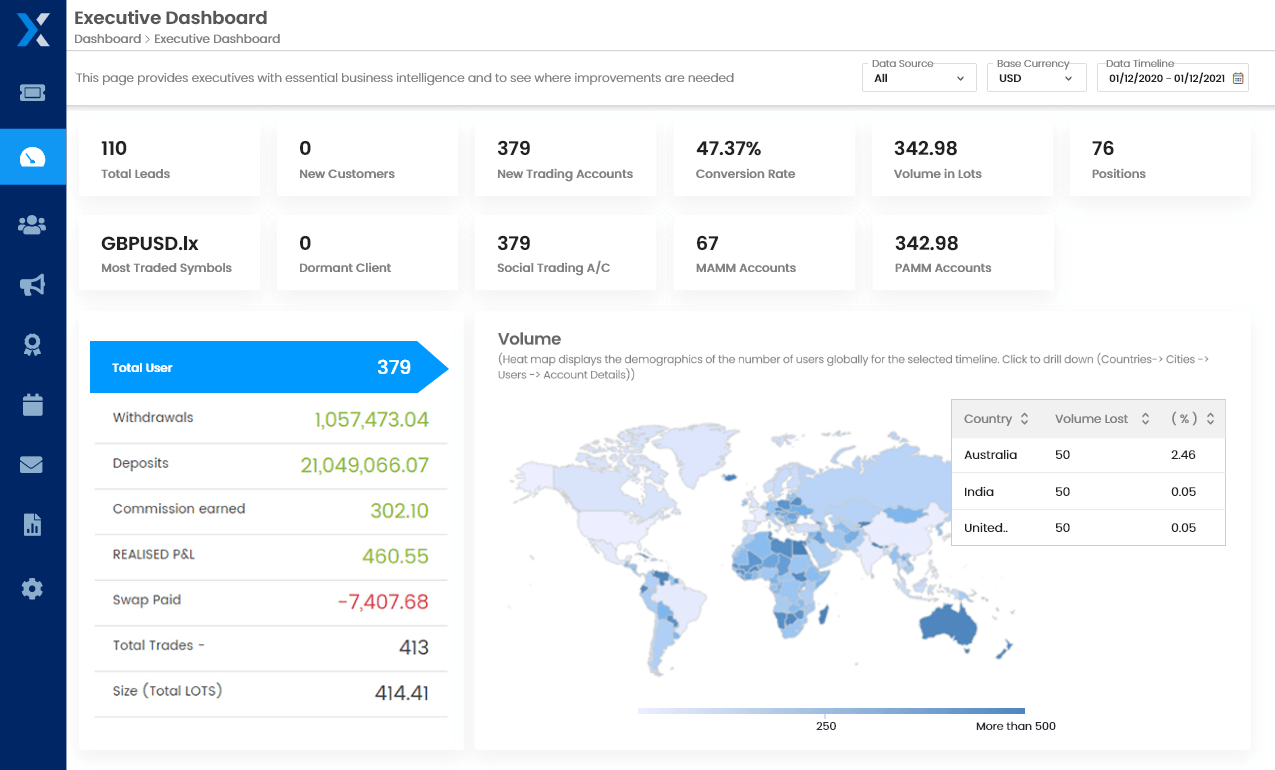
Task: Open the ticket icon in the sidebar
Action: pos(33,92)
